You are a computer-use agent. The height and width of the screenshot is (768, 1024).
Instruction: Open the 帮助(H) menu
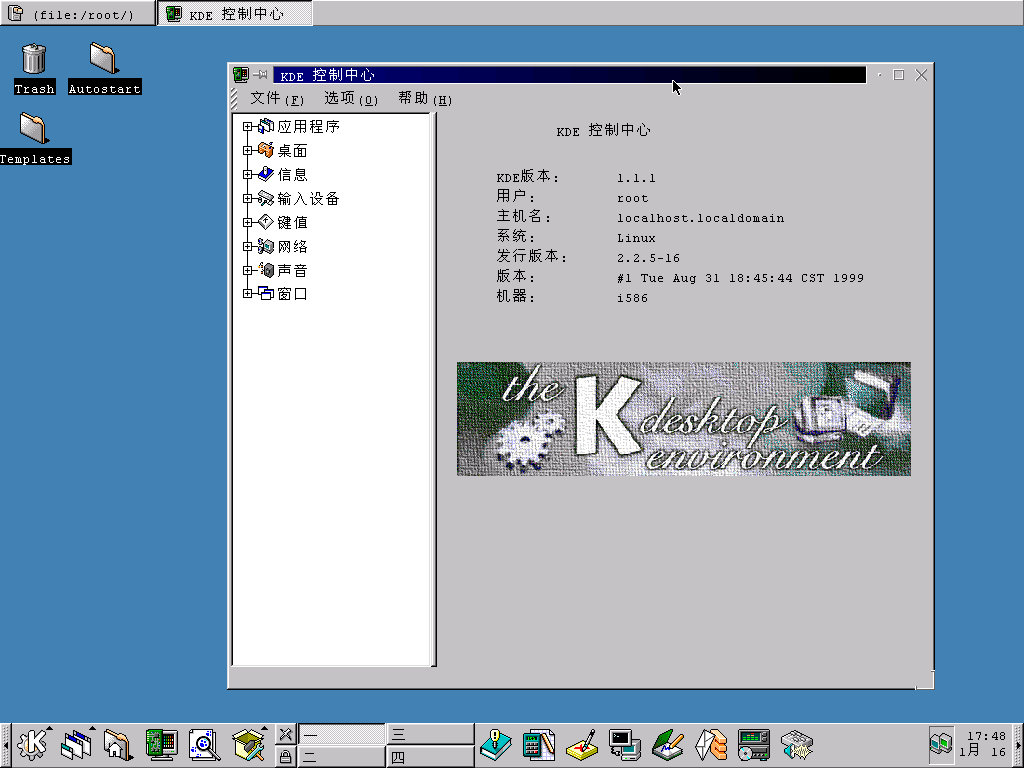click(425, 99)
